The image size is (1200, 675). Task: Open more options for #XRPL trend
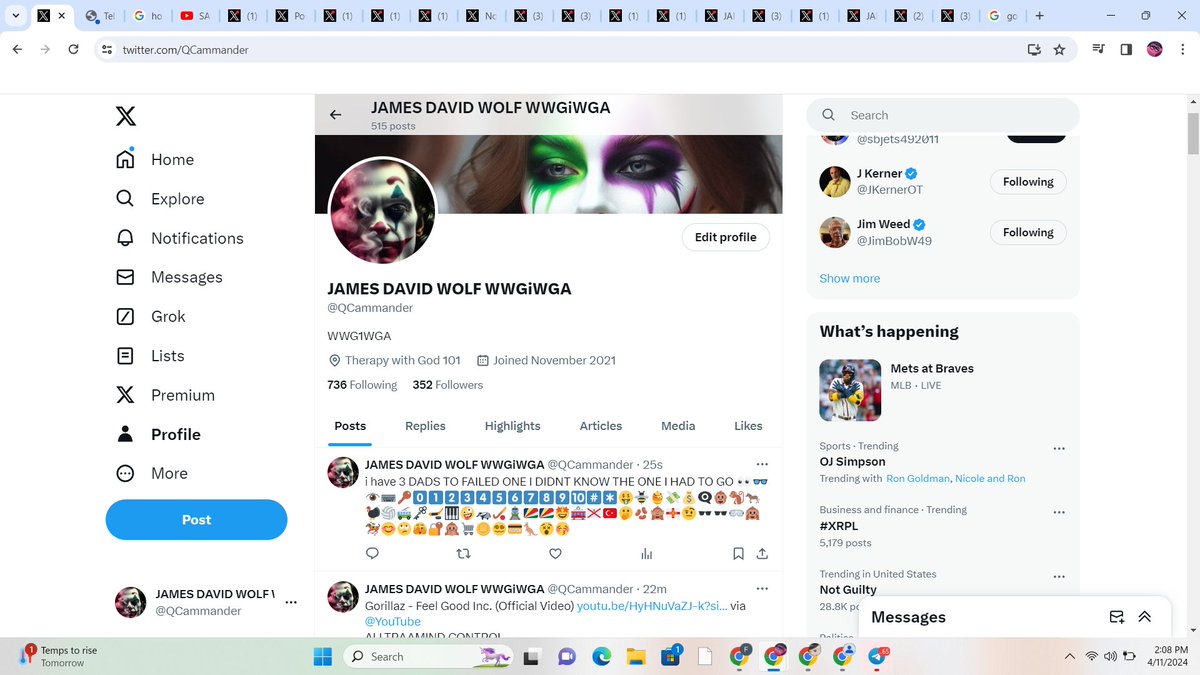point(1059,512)
